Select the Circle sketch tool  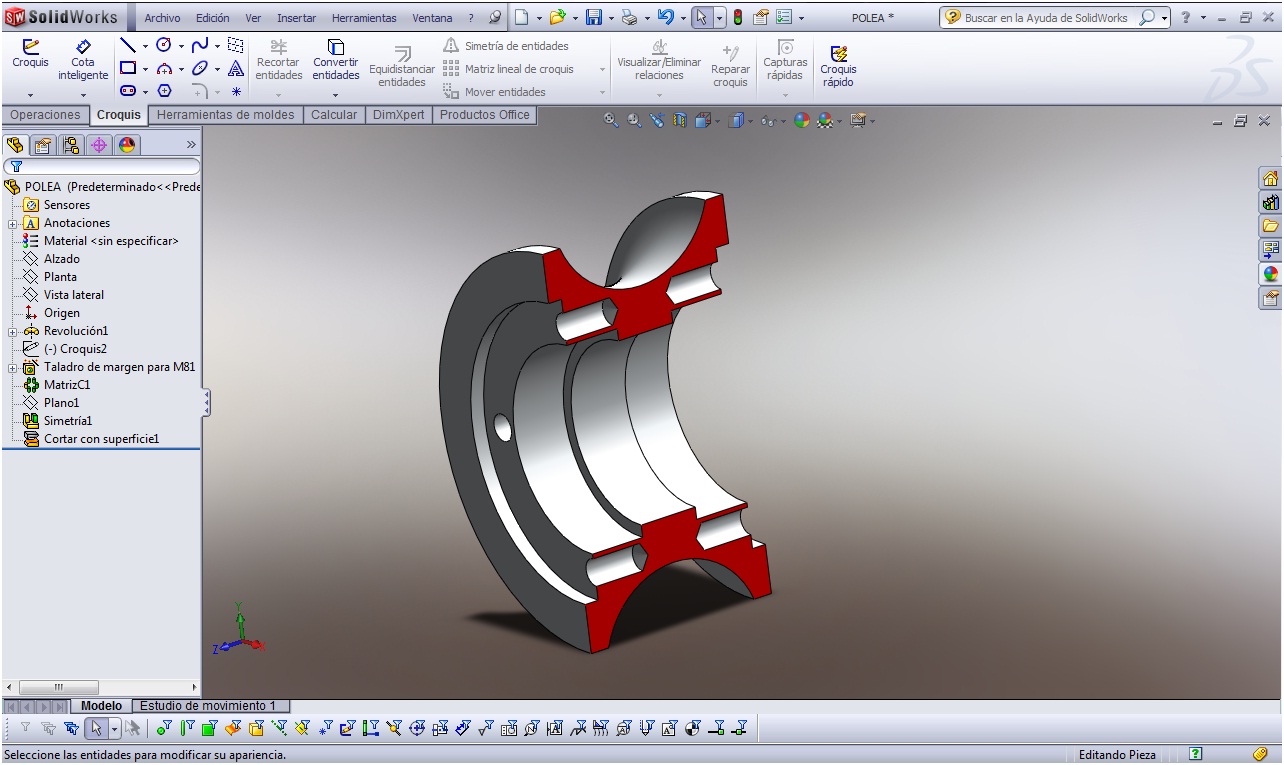164,45
